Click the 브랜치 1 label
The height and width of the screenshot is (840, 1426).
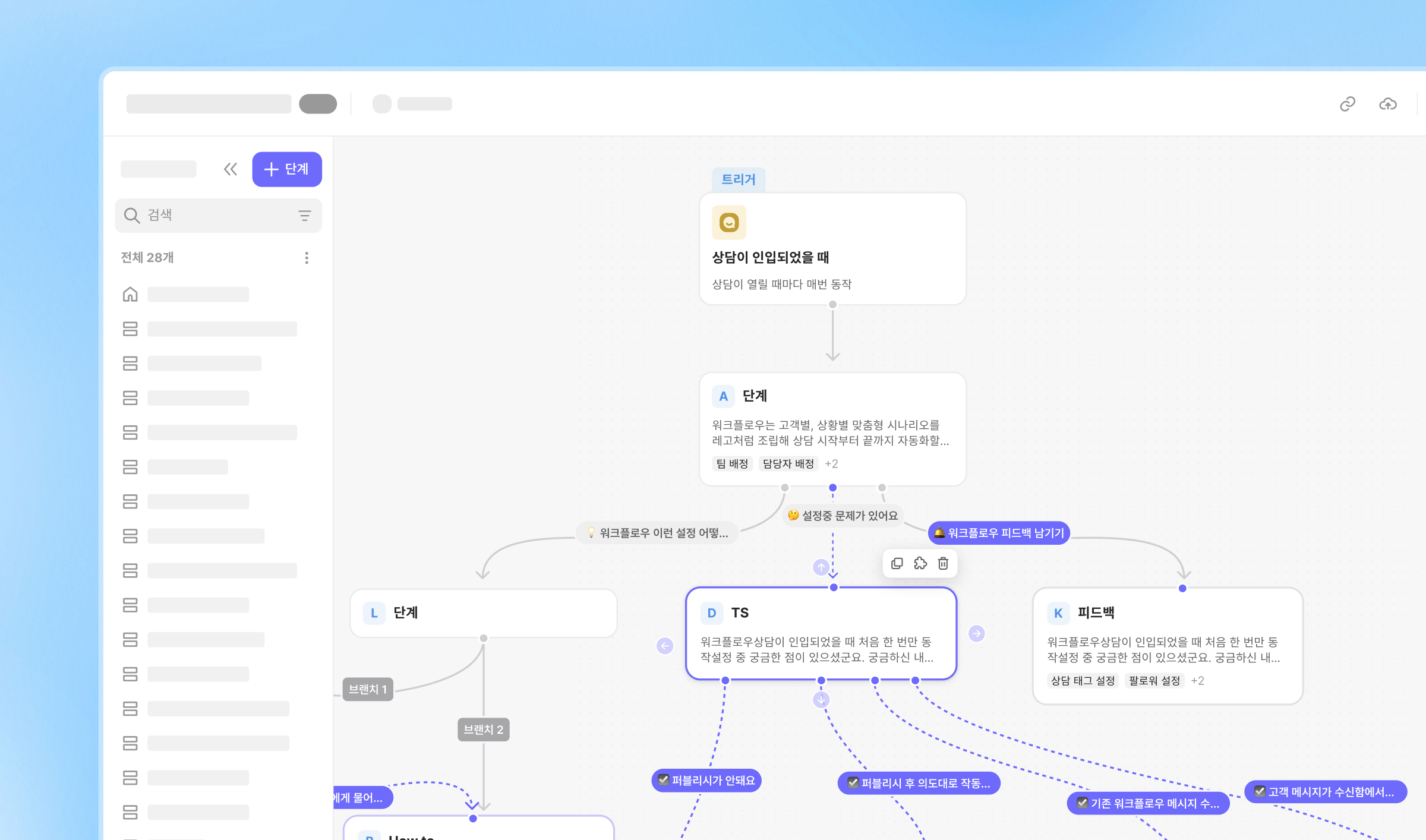[x=368, y=689]
